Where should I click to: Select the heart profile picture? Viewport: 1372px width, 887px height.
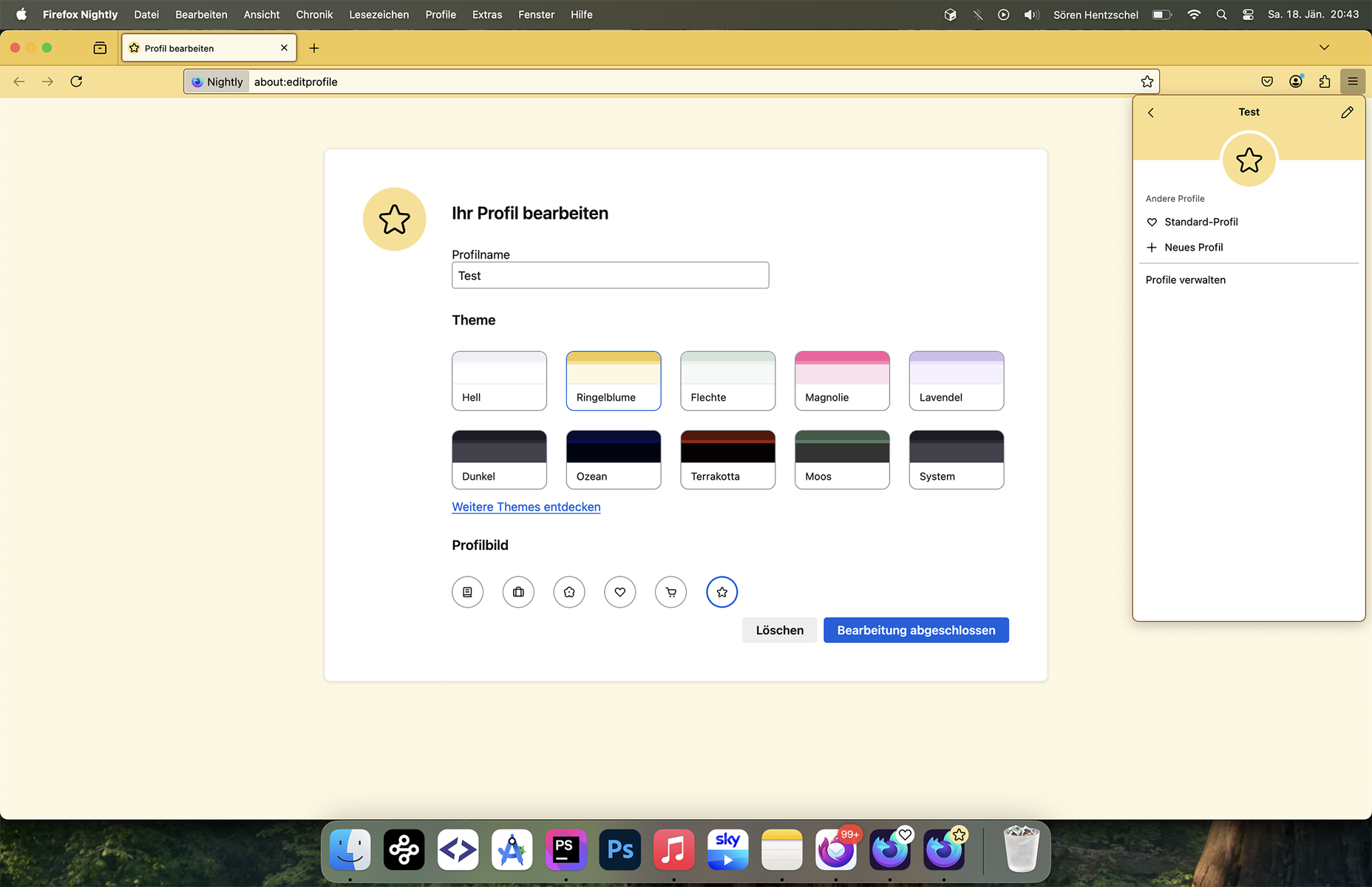pos(619,592)
